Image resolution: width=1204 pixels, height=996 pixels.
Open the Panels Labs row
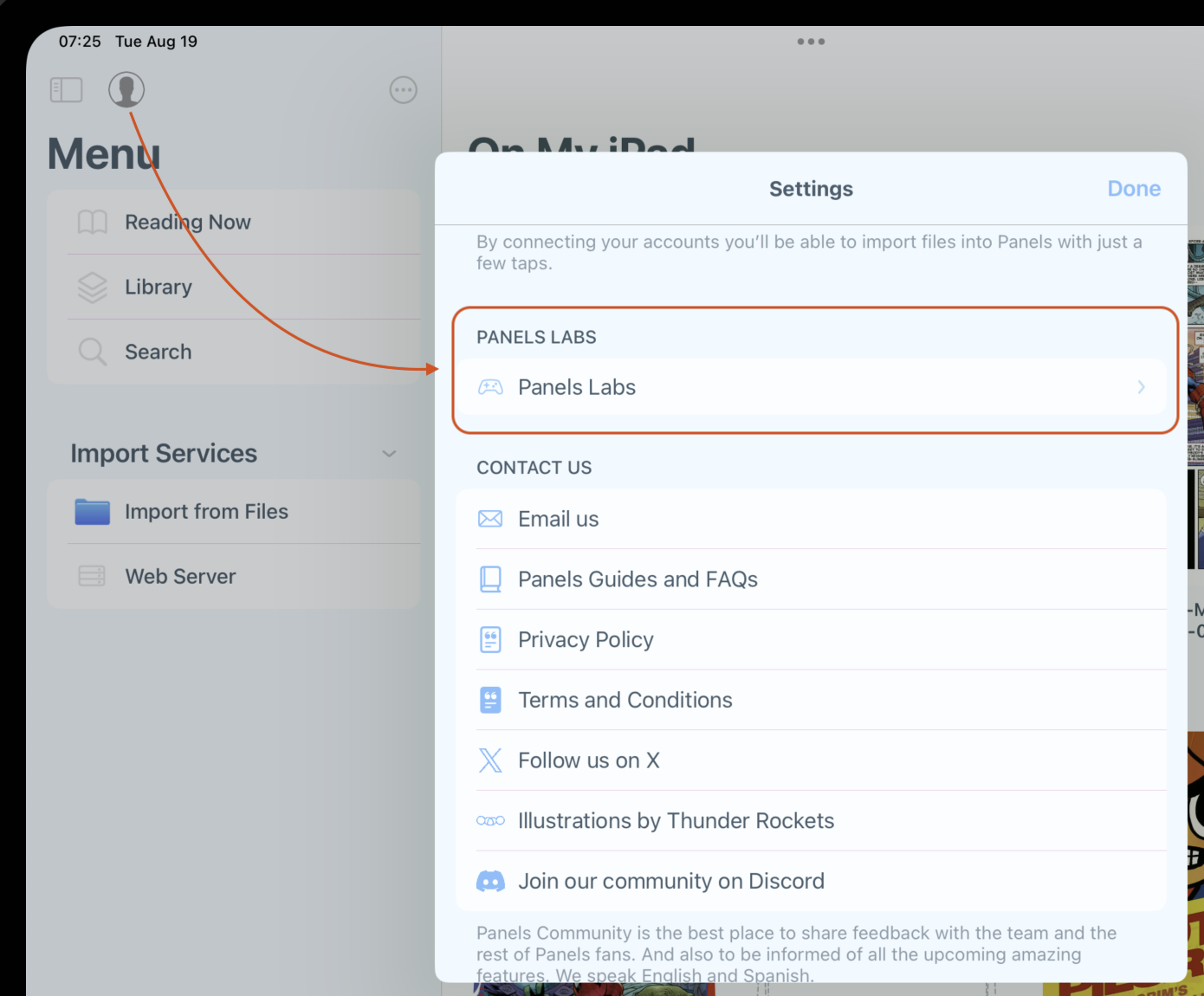(x=812, y=387)
